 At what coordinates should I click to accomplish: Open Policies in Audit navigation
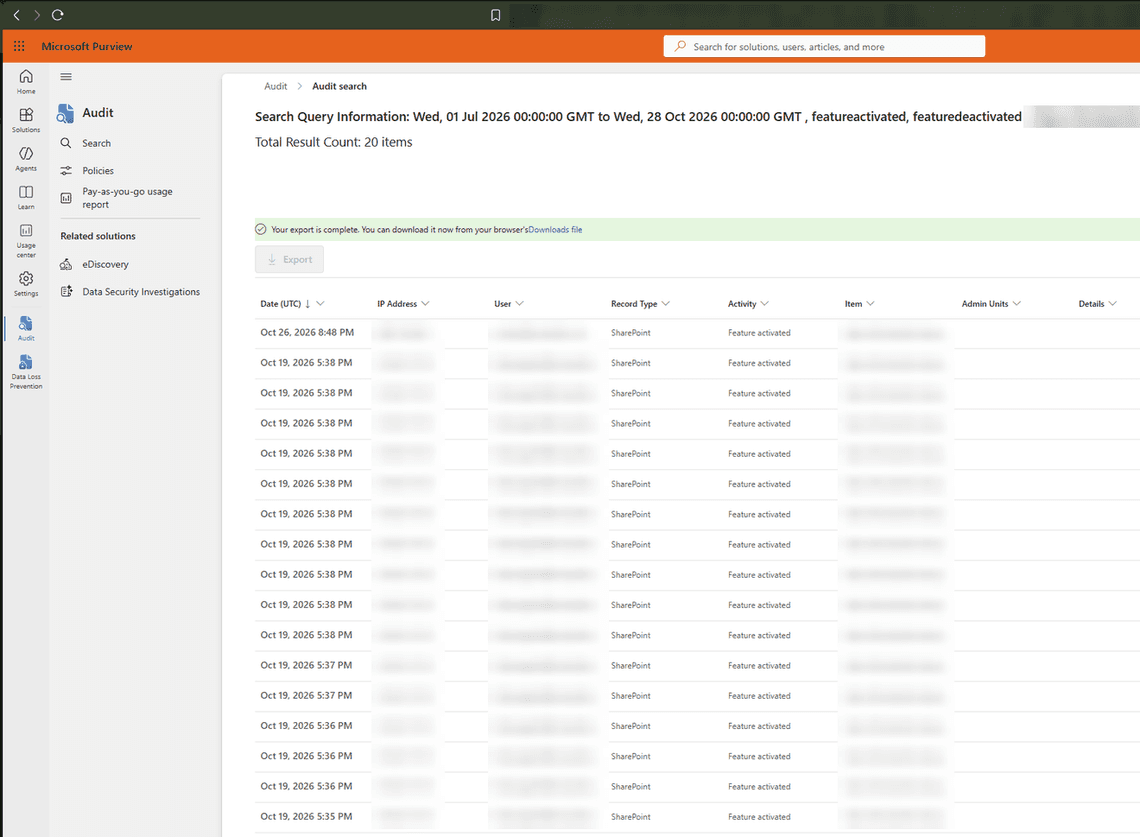click(x=97, y=170)
